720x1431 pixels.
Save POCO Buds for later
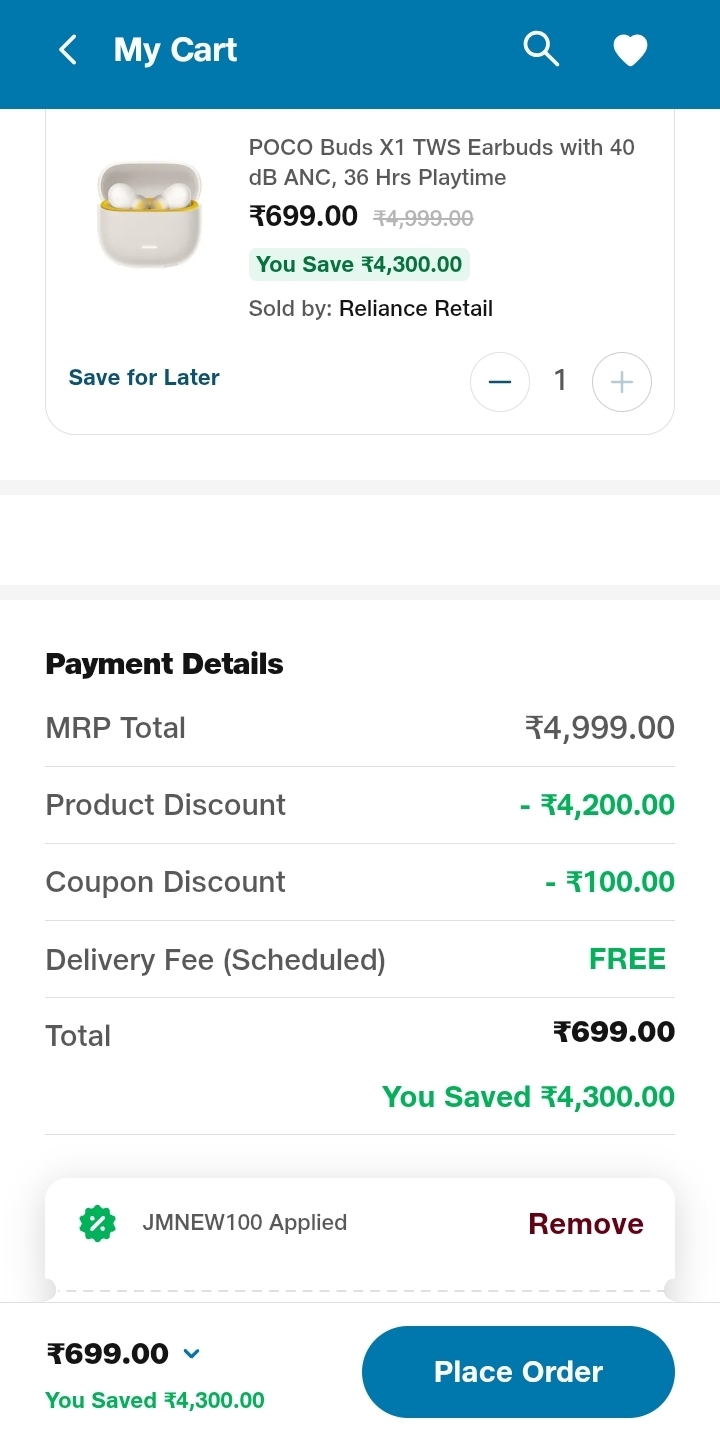pyautogui.click(x=144, y=378)
